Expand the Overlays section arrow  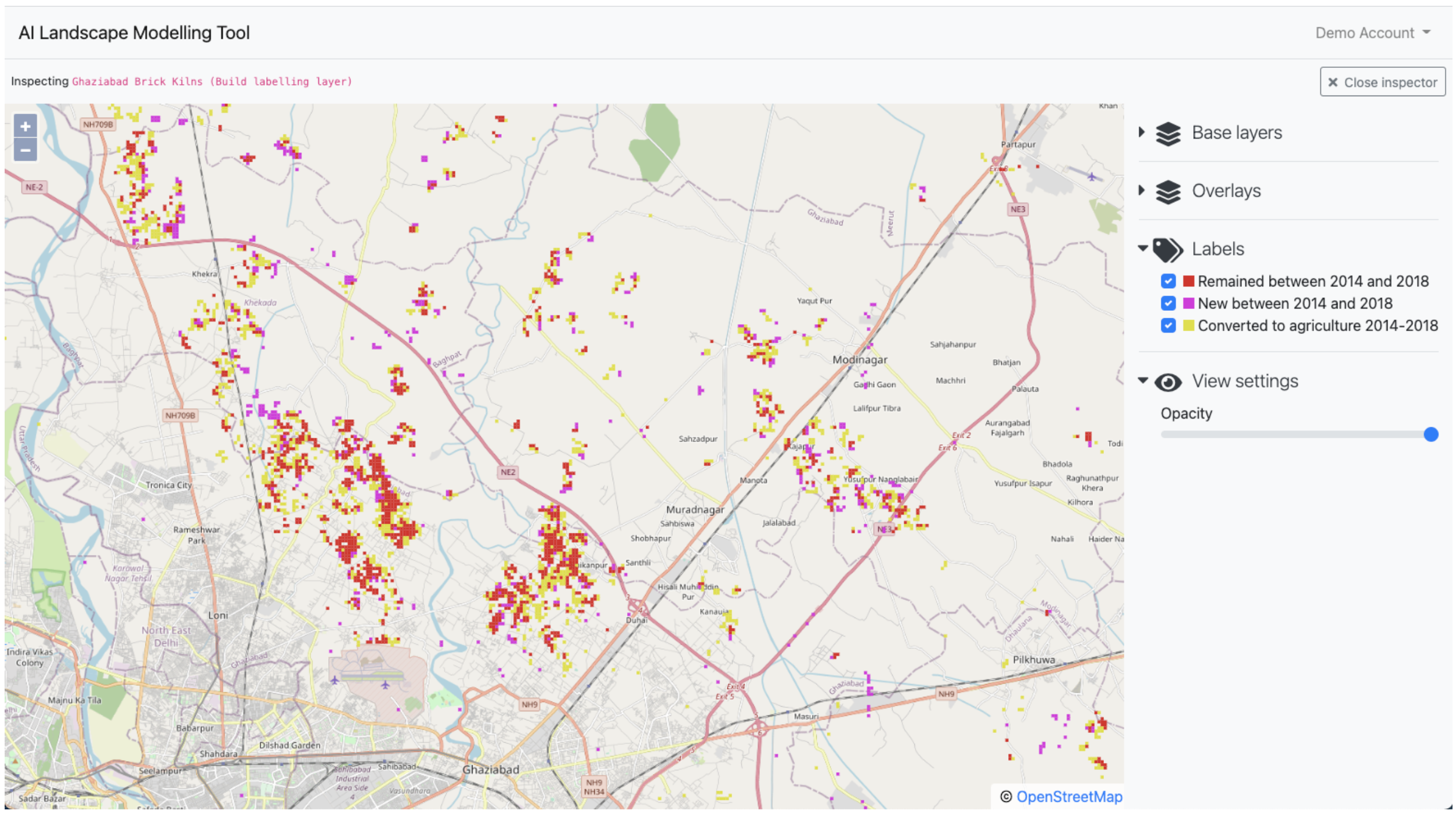tap(1142, 190)
